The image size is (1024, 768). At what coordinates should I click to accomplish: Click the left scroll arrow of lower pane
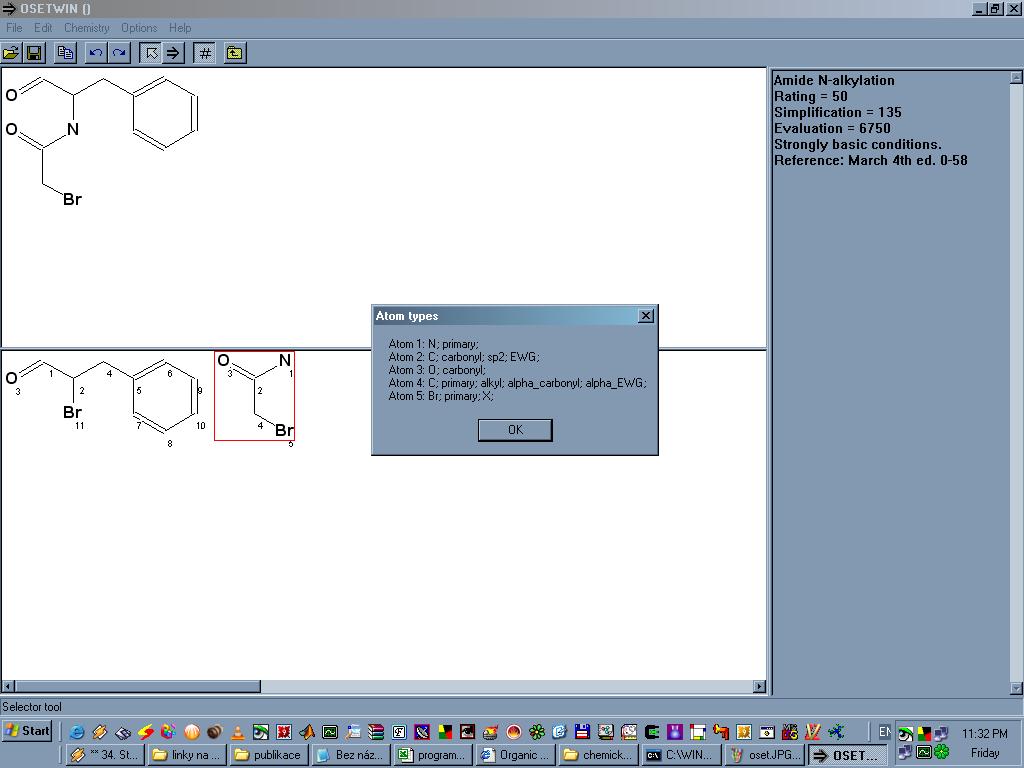point(8,686)
